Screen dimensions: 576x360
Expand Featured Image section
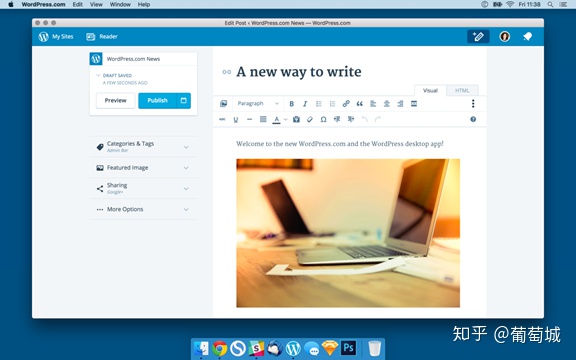pos(143,168)
